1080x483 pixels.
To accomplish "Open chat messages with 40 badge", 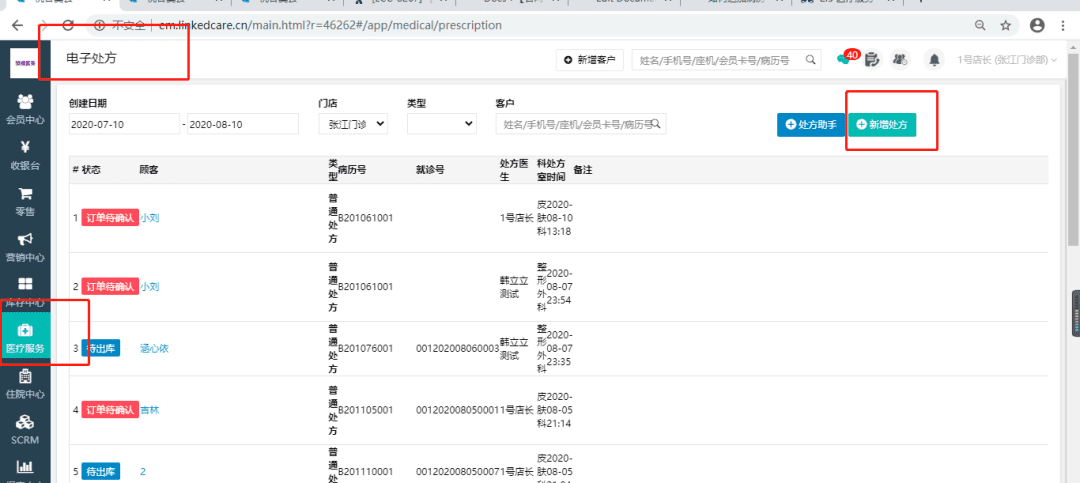I will (845, 60).
